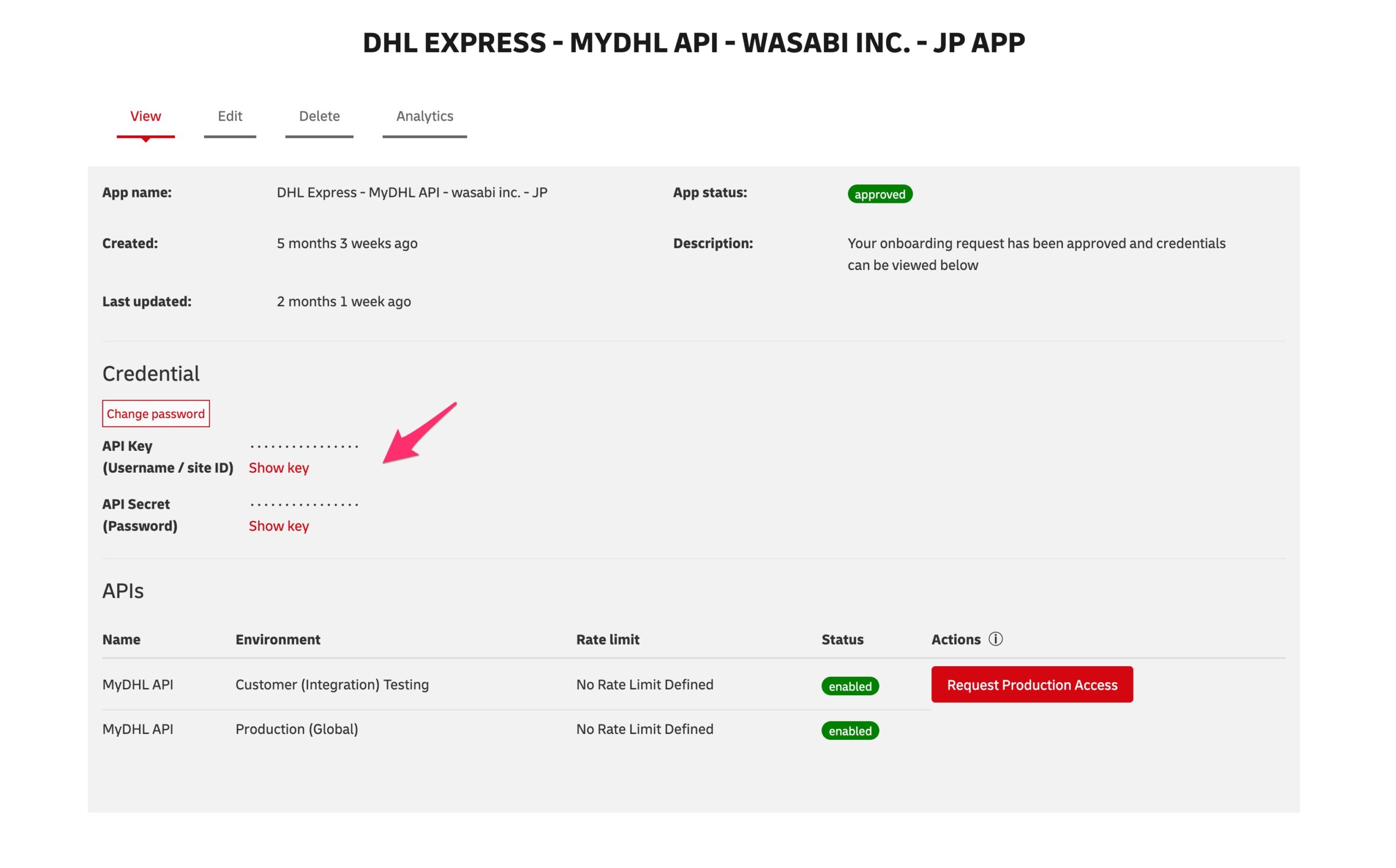Reveal the API Secret password
Viewport: 1396px width, 868px height.
tap(279, 526)
